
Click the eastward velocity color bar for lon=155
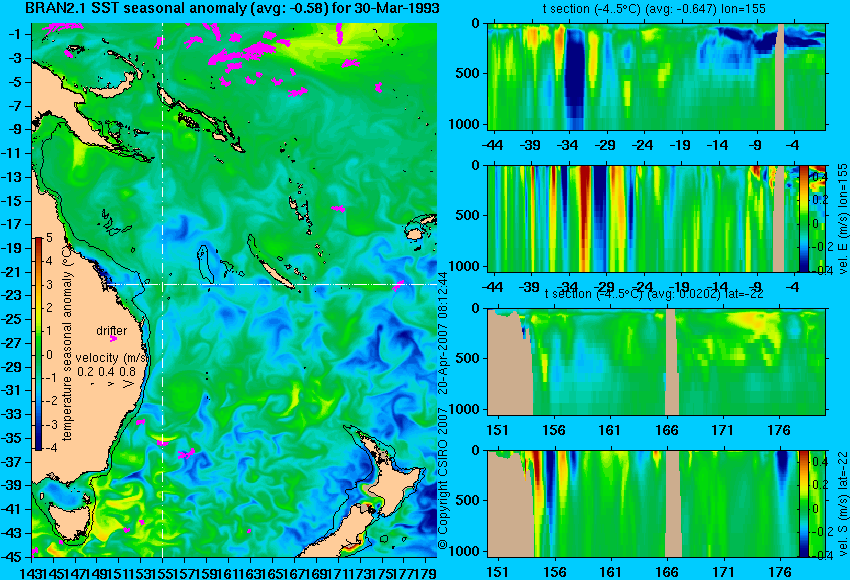tap(803, 219)
